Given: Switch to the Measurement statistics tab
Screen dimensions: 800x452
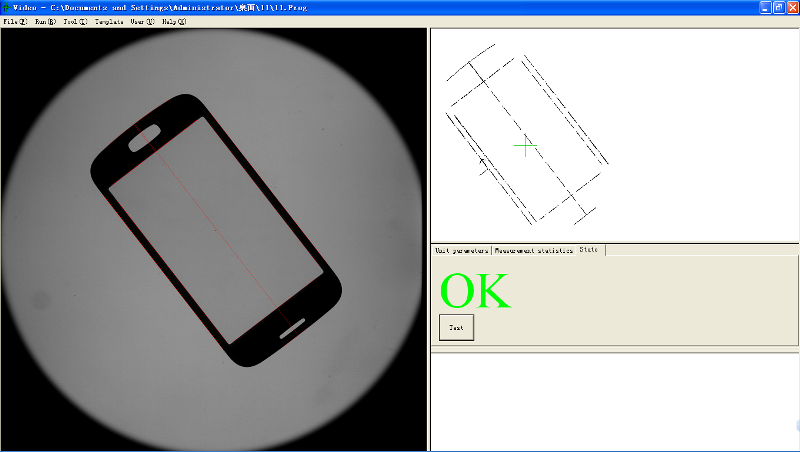Looking at the screenshot, I should [533, 250].
